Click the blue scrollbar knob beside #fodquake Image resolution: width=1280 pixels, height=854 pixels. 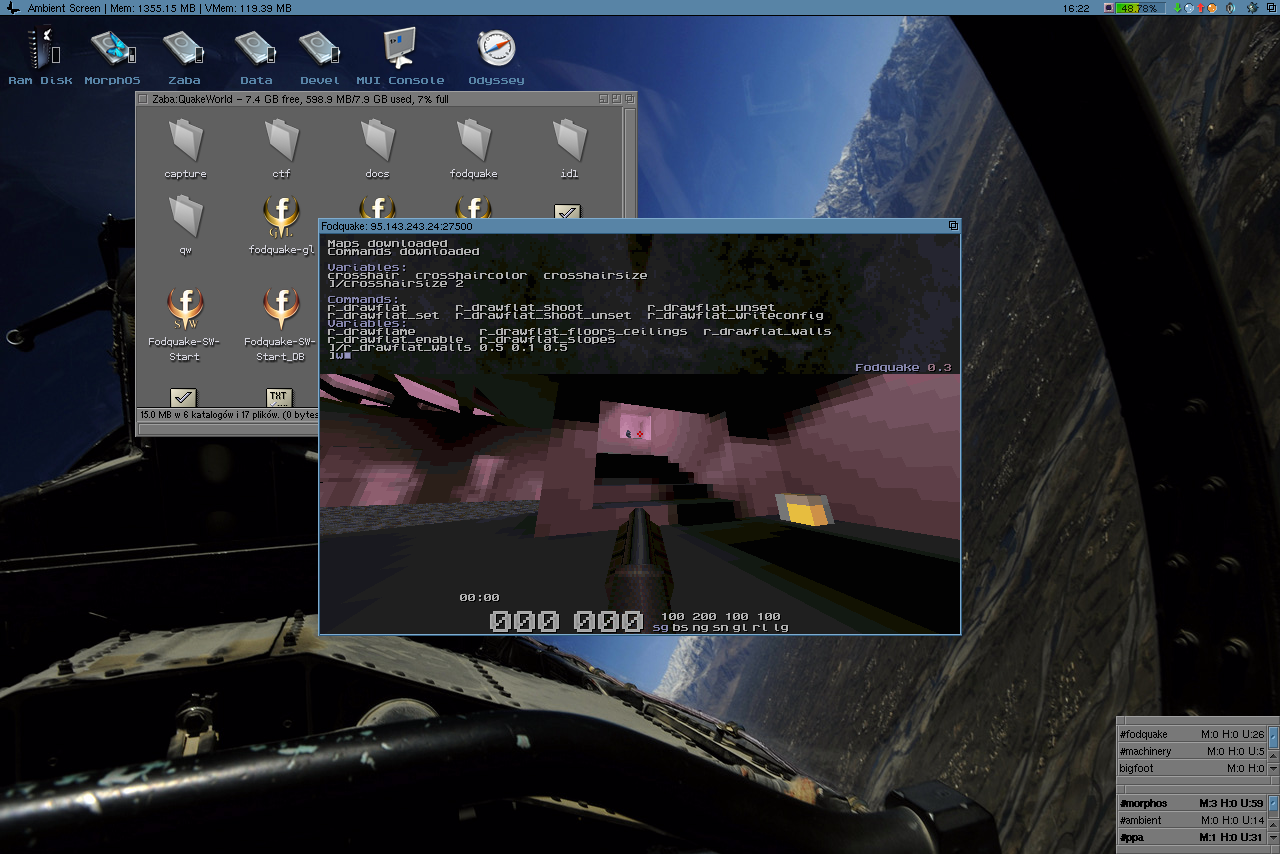(1274, 737)
